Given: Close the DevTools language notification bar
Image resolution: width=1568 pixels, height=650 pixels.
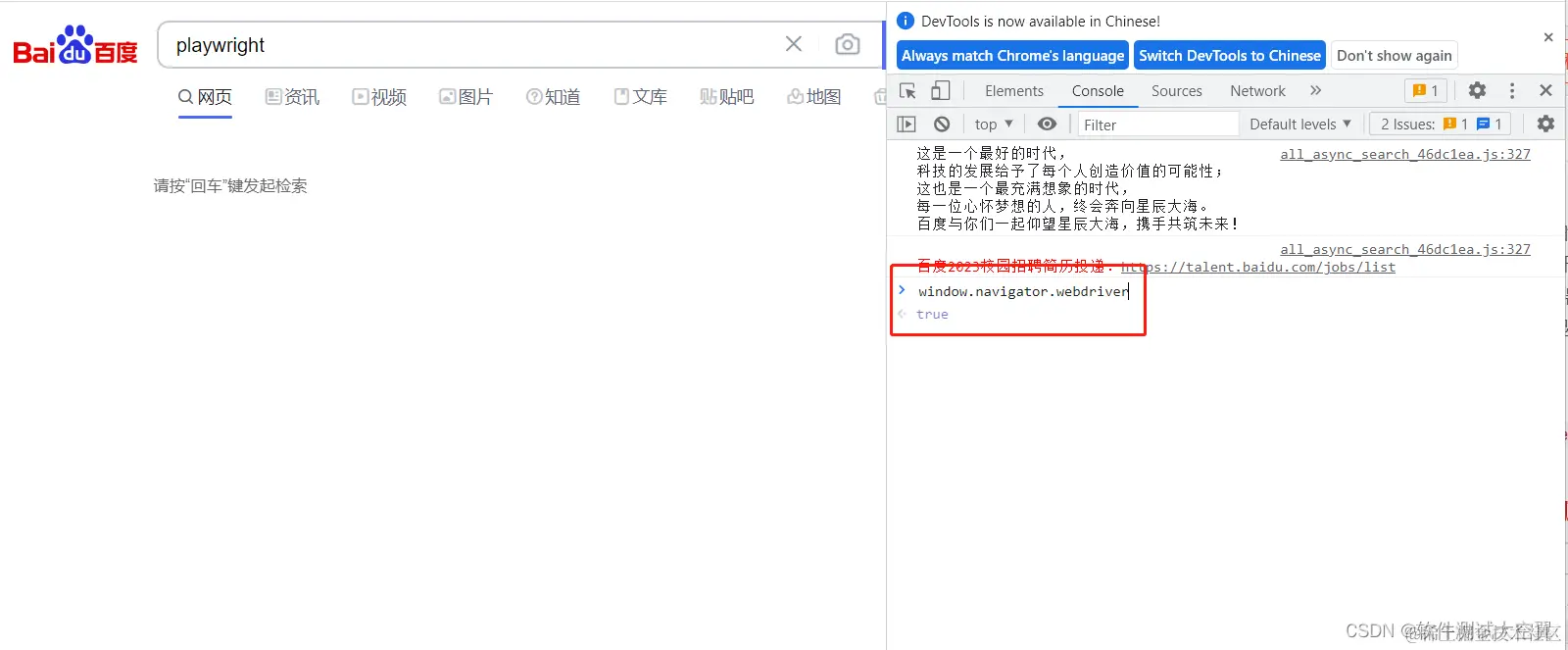Looking at the screenshot, I should click(x=1548, y=37).
